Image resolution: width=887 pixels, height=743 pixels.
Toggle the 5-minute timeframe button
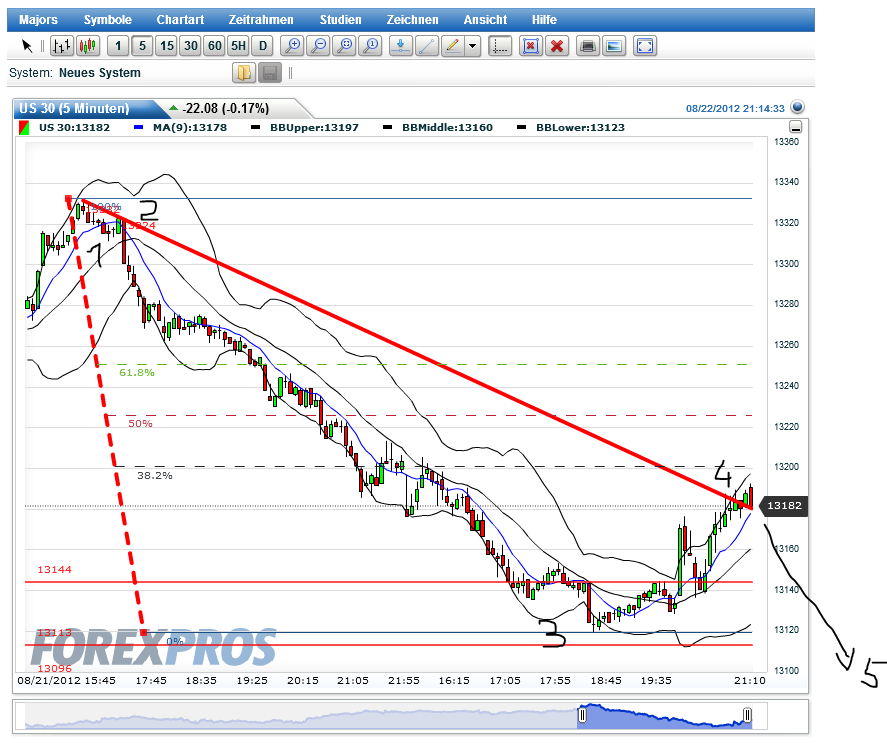141,46
